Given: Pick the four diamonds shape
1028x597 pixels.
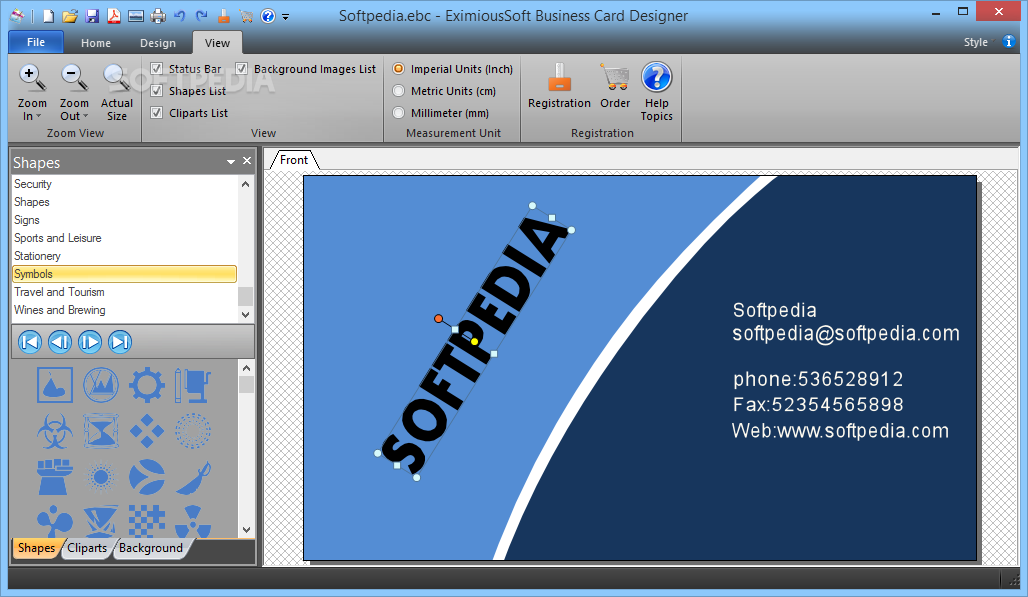Looking at the screenshot, I should pyautogui.click(x=147, y=431).
